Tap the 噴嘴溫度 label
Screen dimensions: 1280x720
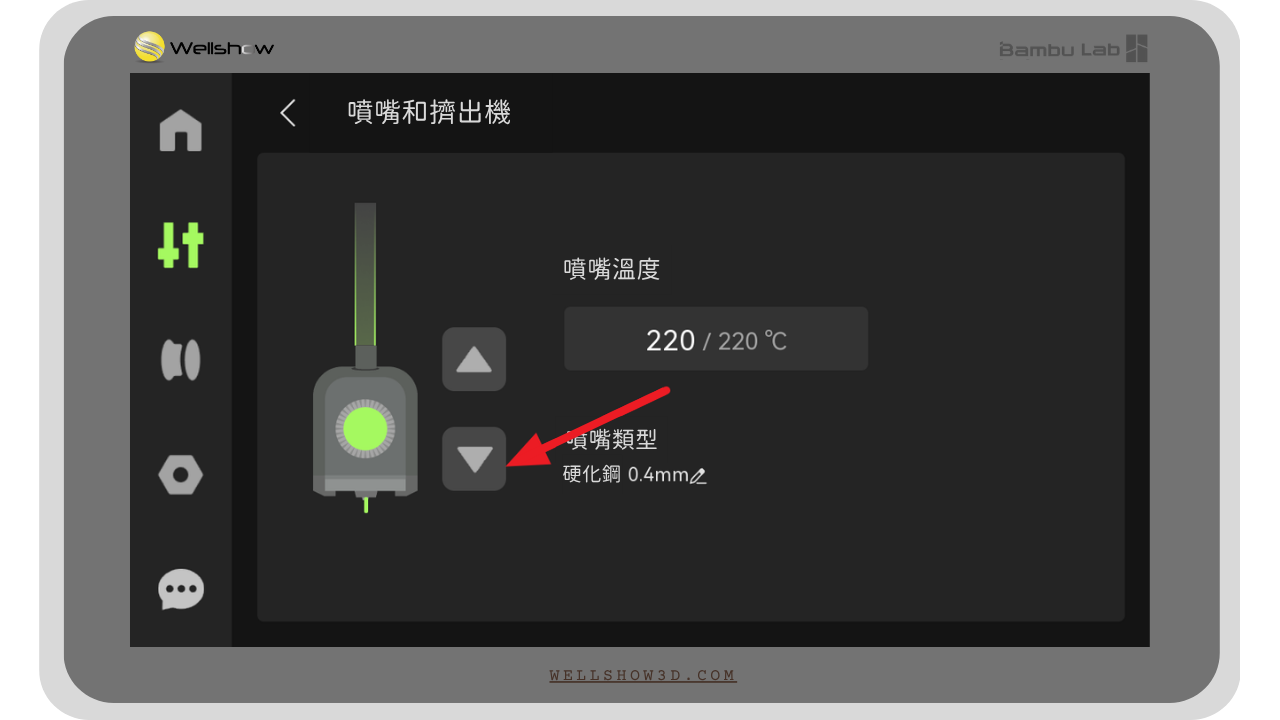[612, 269]
